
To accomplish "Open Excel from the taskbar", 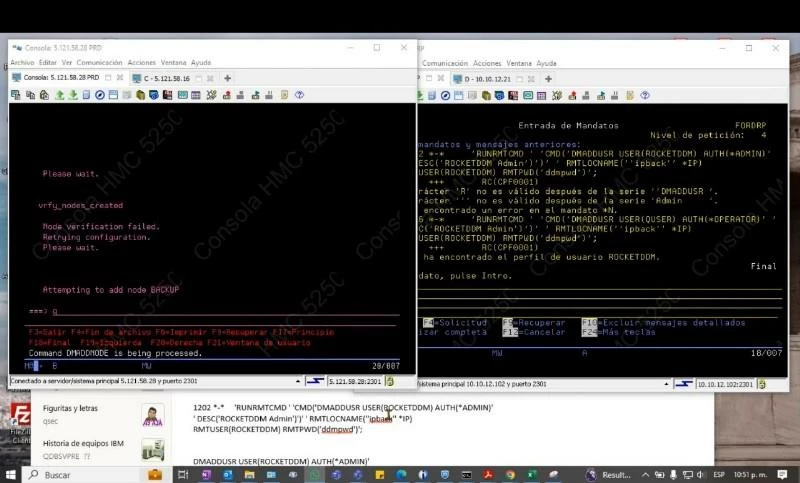I will click(x=531, y=475).
